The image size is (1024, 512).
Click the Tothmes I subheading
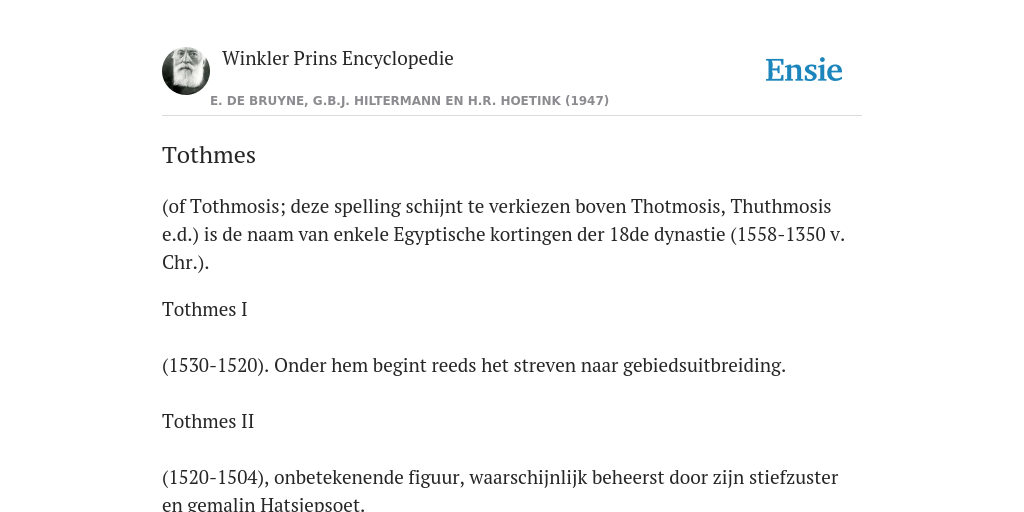point(204,309)
